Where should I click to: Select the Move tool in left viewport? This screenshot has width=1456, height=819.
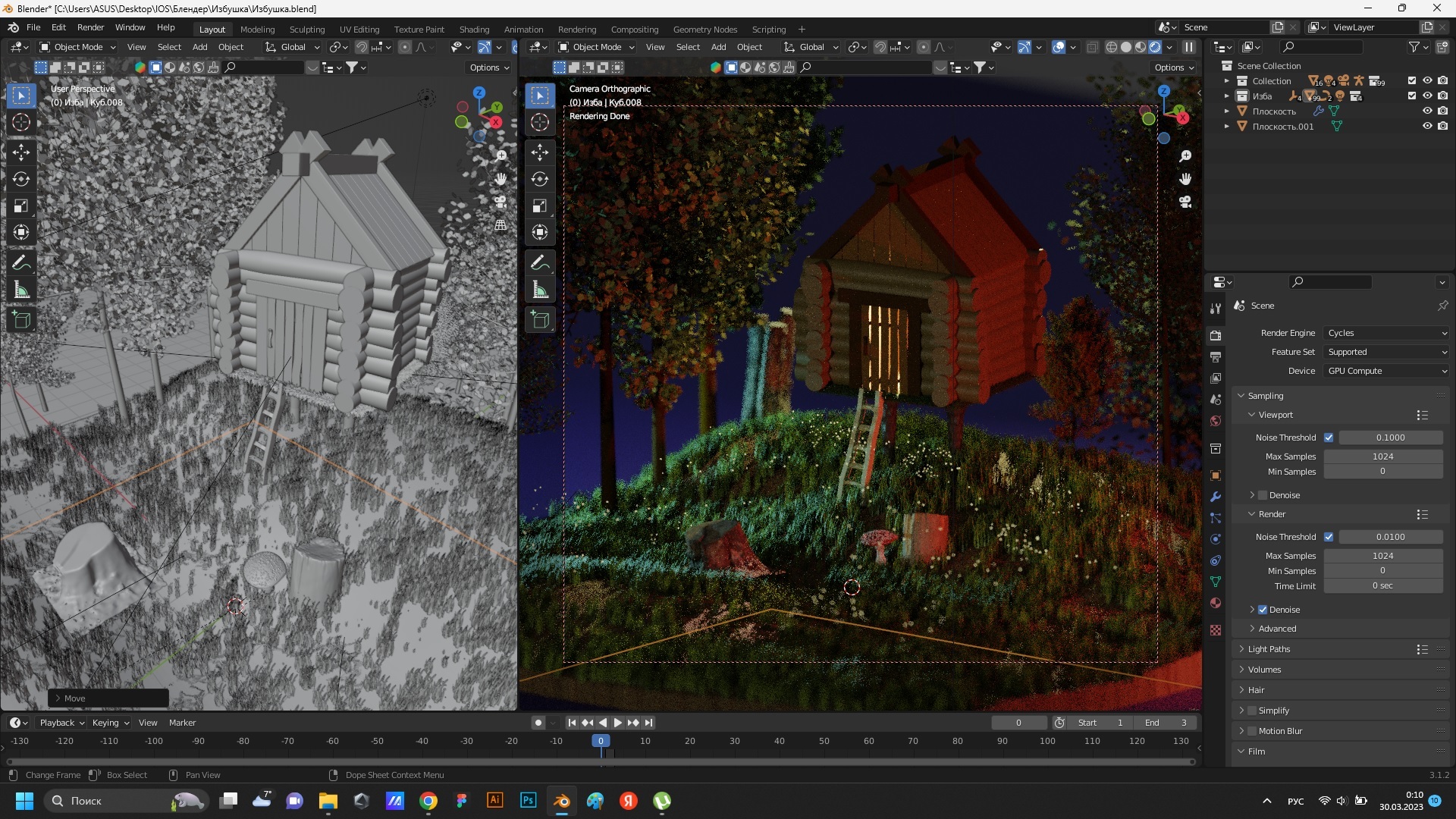click(x=21, y=152)
